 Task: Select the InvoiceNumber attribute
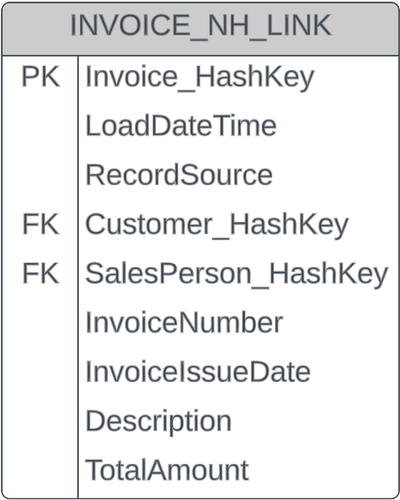click(x=184, y=323)
